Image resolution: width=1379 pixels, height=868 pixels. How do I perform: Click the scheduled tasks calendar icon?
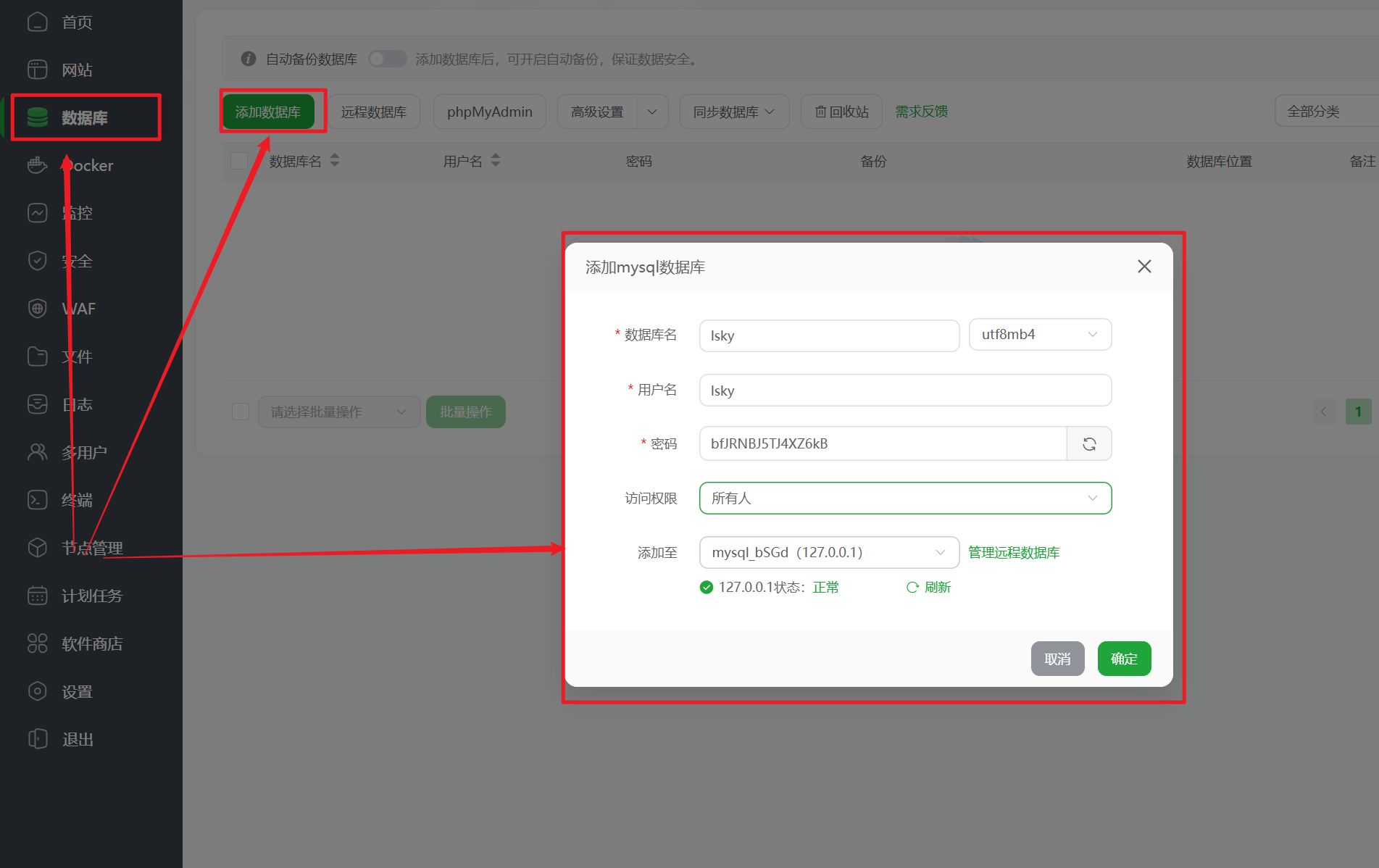click(x=37, y=596)
